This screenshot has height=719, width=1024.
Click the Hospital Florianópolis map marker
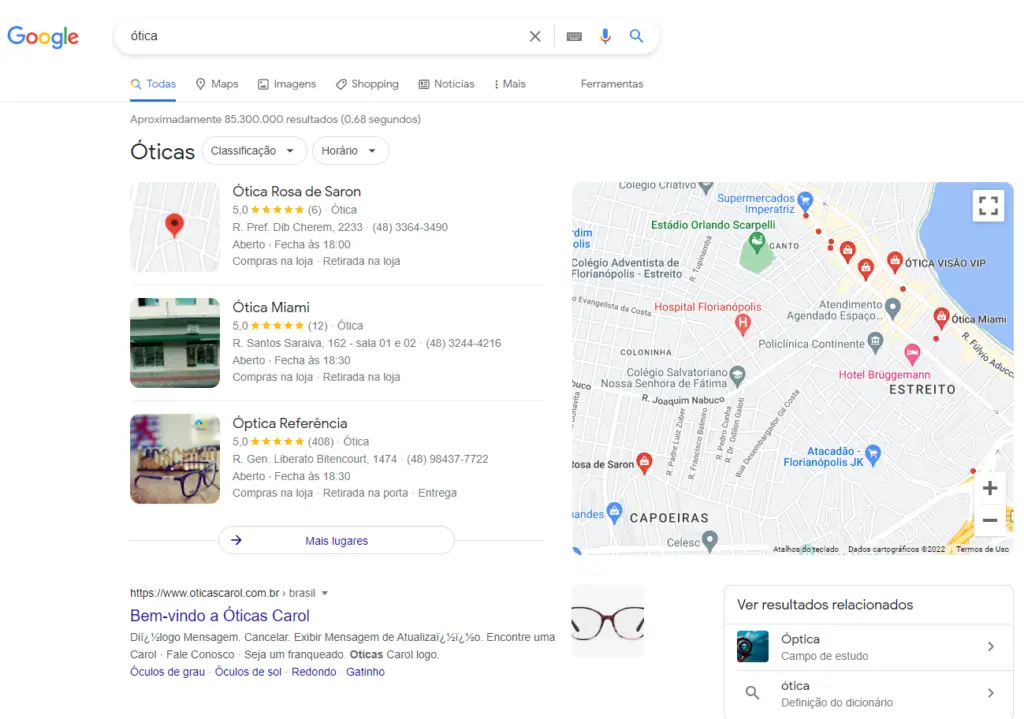click(743, 323)
